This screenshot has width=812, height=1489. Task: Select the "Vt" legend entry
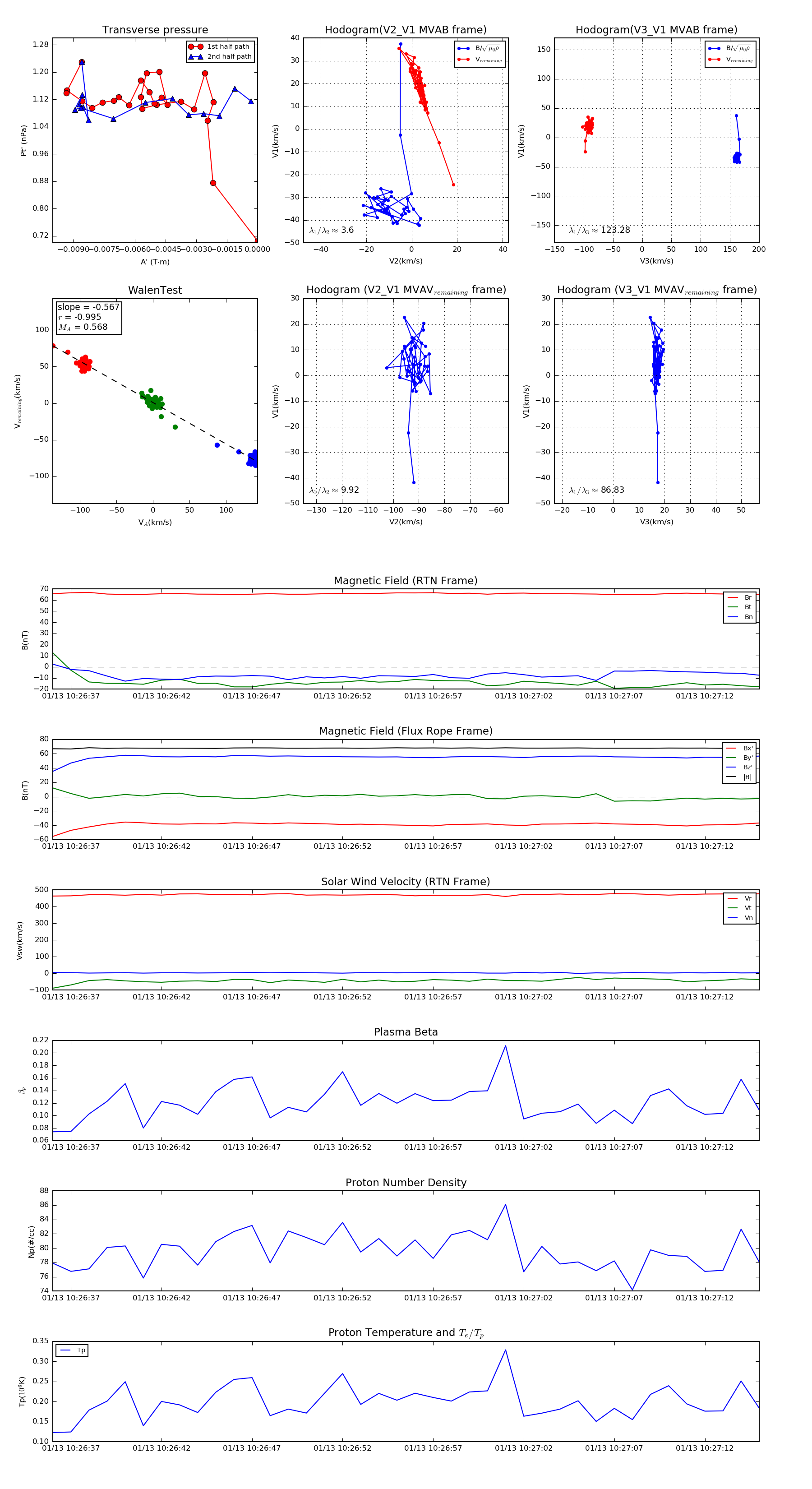coord(740,908)
